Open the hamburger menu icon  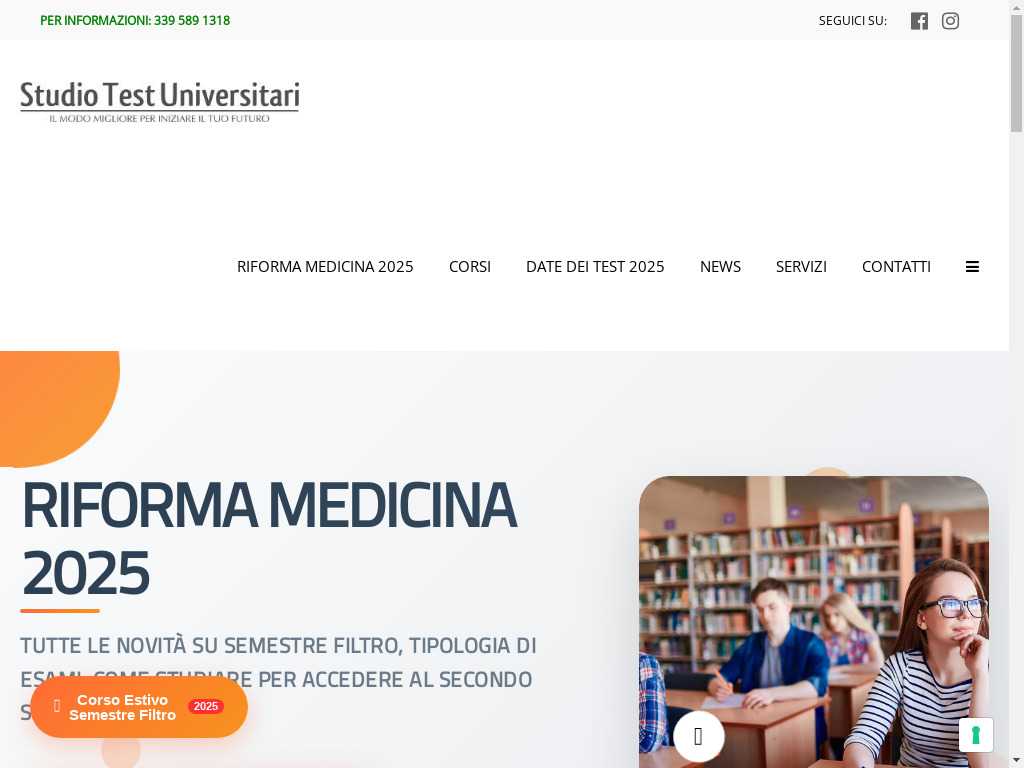(972, 266)
